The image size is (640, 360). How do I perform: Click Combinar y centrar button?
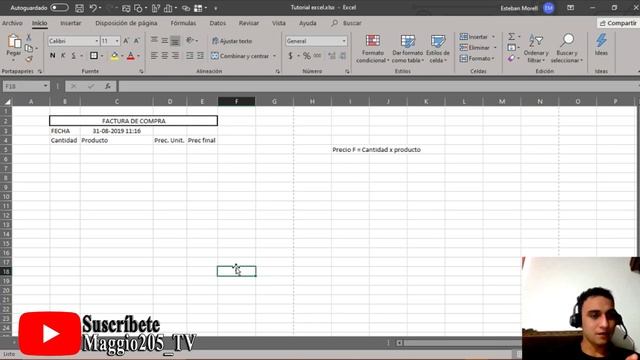pyautogui.click(x=240, y=56)
